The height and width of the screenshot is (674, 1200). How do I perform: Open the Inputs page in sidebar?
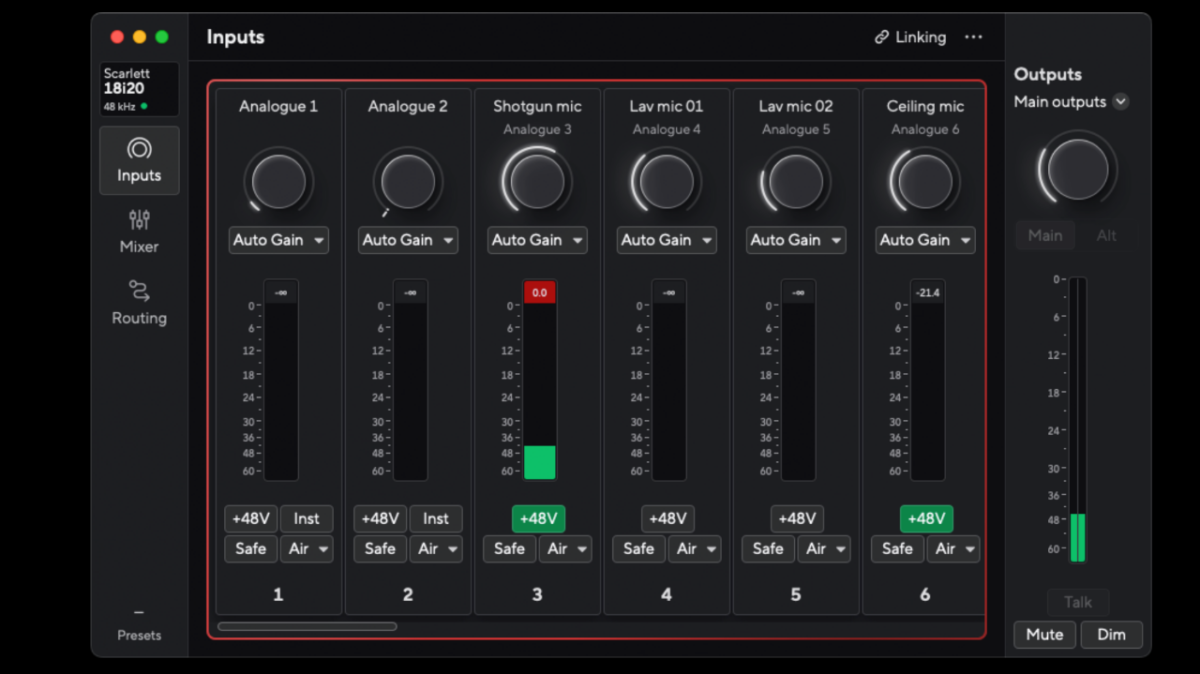pyautogui.click(x=139, y=160)
